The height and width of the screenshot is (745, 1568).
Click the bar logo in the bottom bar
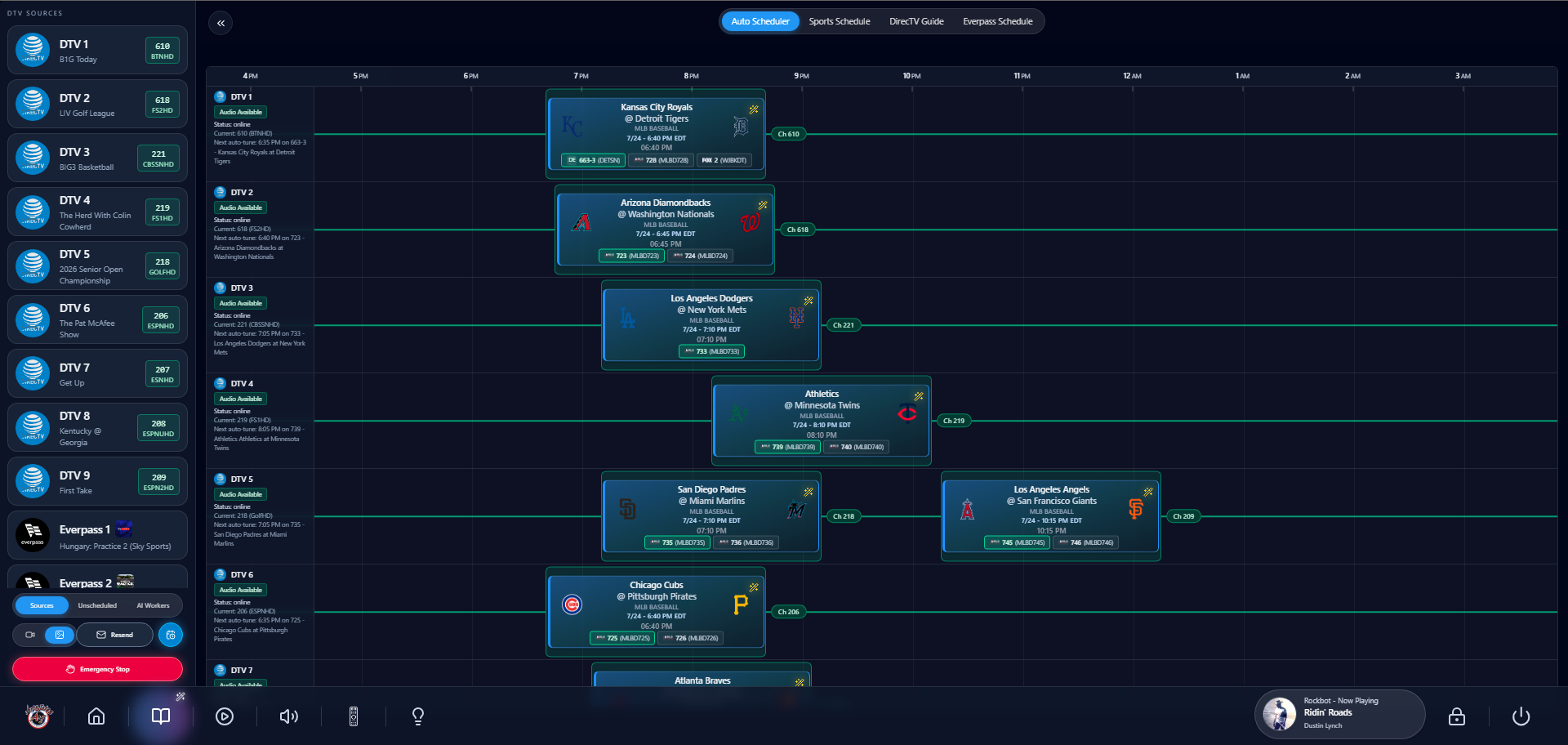click(38, 716)
